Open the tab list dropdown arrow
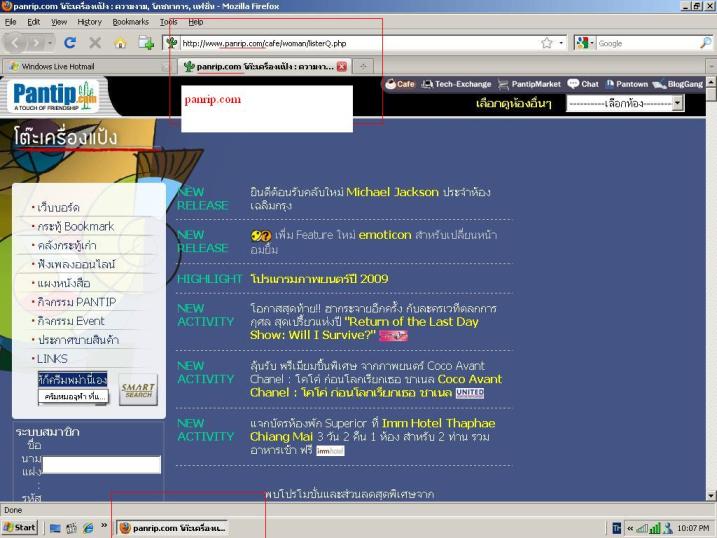The image size is (717, 538). (711, 67)
